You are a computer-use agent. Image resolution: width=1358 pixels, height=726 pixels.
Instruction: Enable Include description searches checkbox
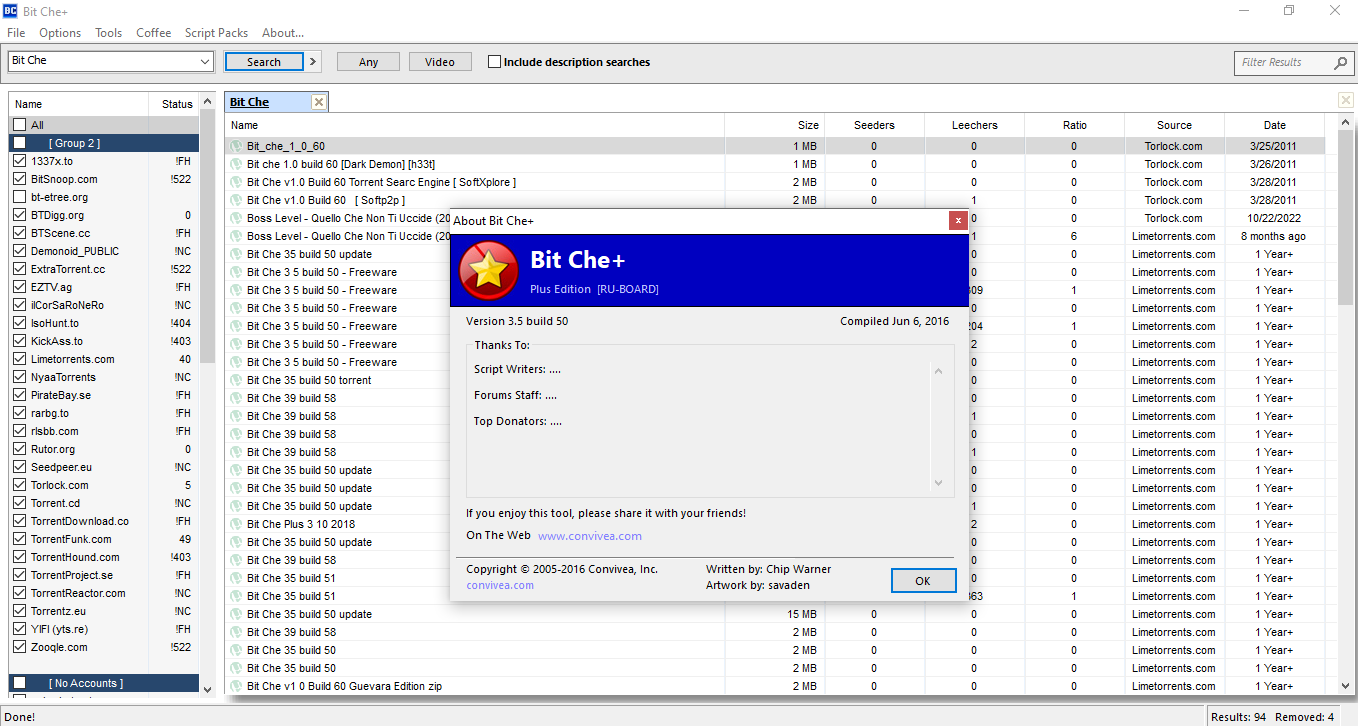click(x=494, y=62)
